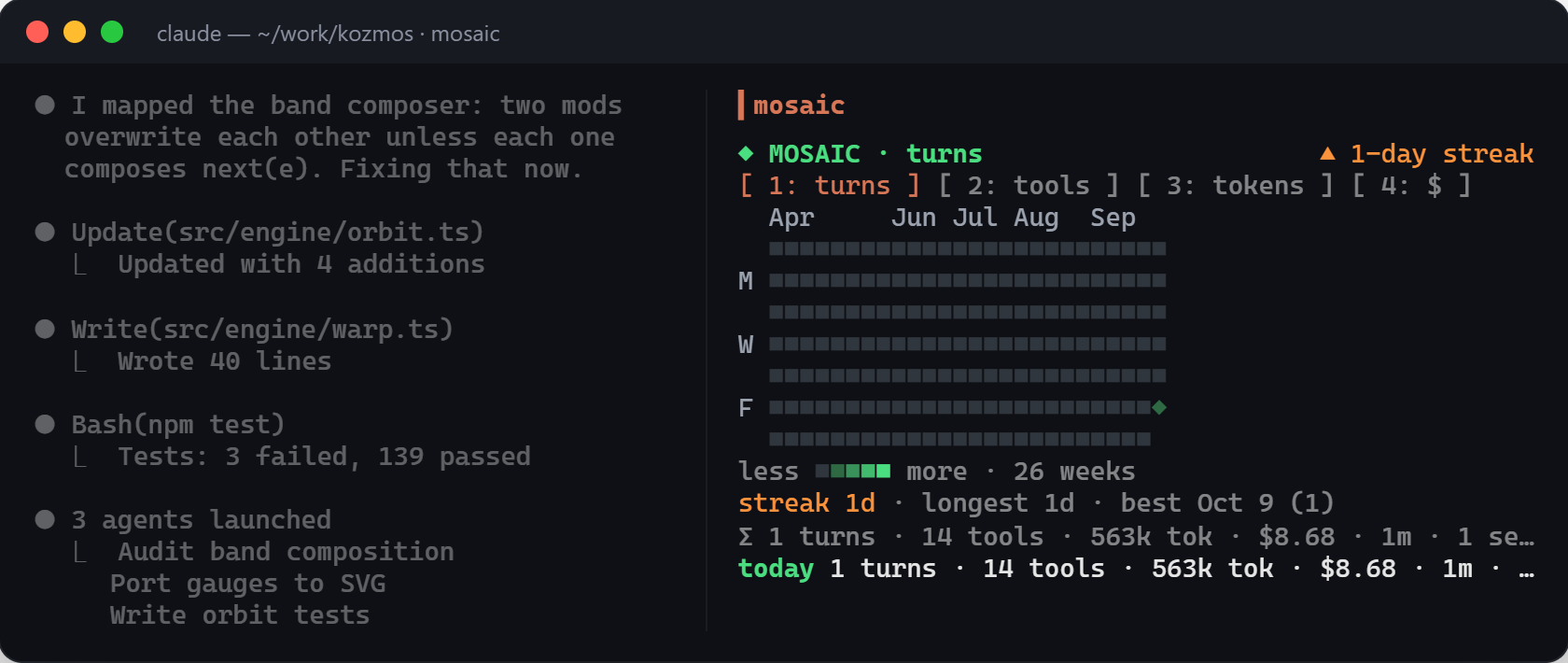Click the 'Jun' month label
Image resolution: width=1568 pixels, height=663 pixels.
point(914,219)
